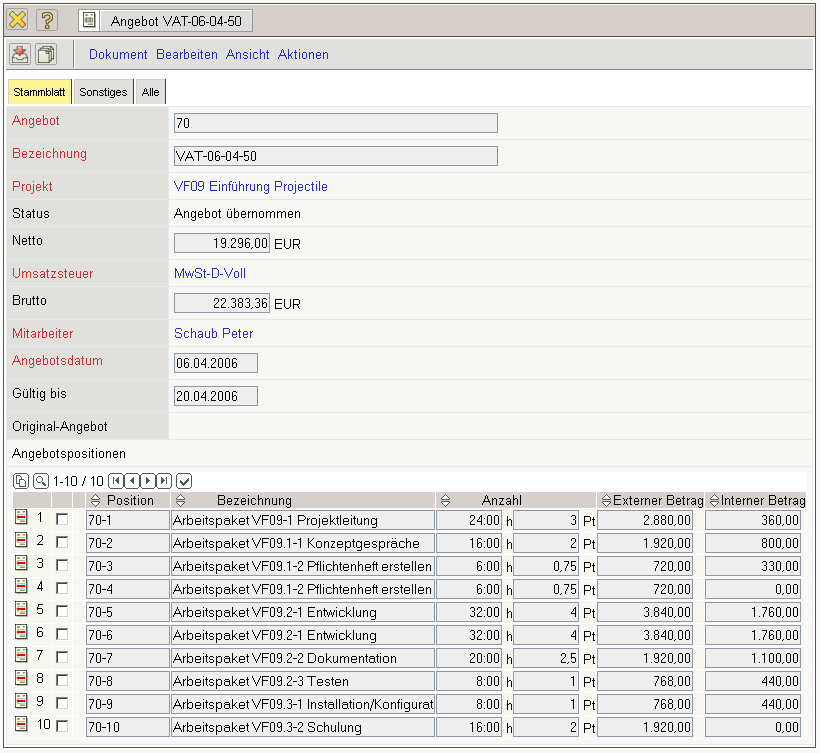The height and width of the screenshot is (753, 820).
Task: Click the magnifier search icon above positions table
Action: [40, 481]
